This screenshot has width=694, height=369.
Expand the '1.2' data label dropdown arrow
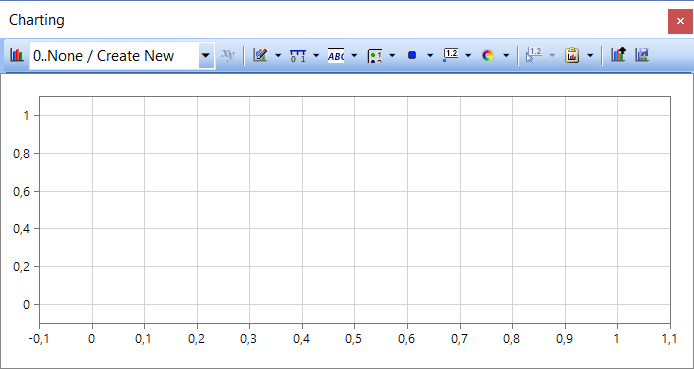coord(468,55)
